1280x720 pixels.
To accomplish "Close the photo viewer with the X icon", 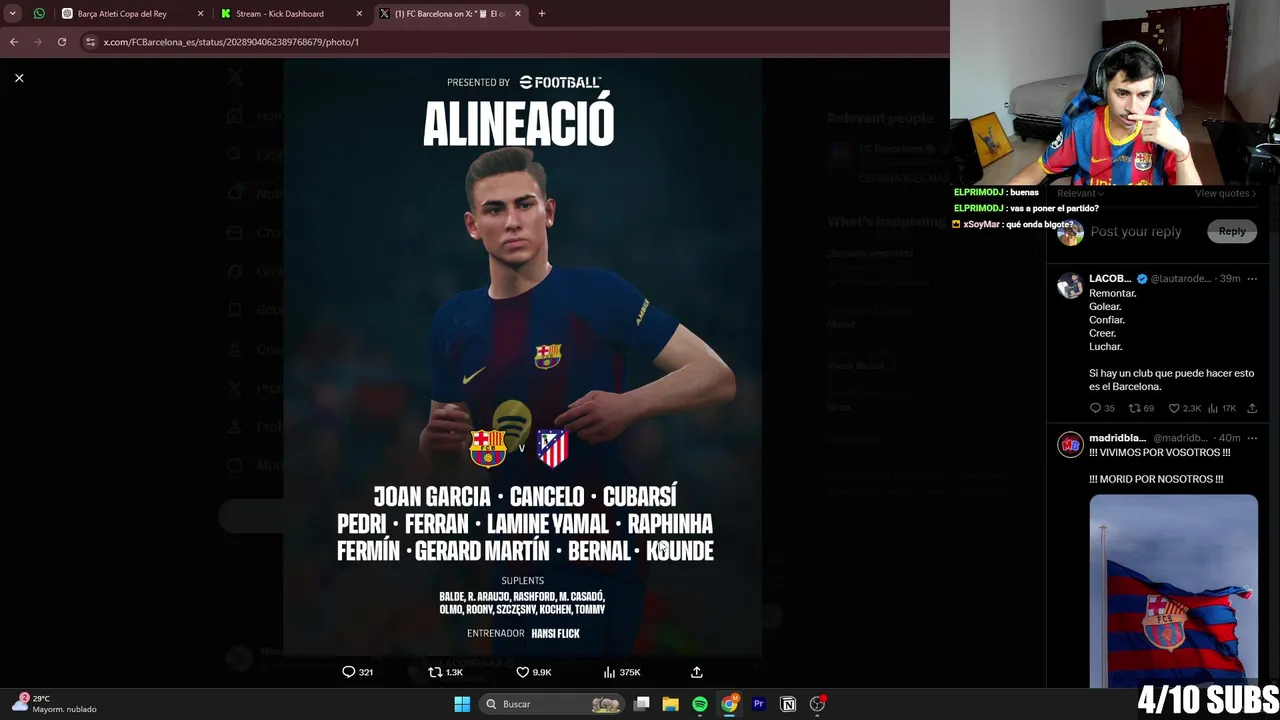I will coord(19,78).
